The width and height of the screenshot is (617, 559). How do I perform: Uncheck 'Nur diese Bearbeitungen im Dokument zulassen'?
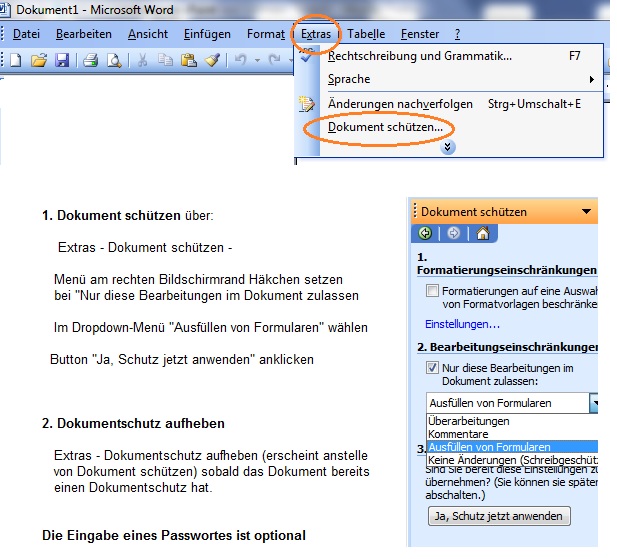[x=432, y=368]
